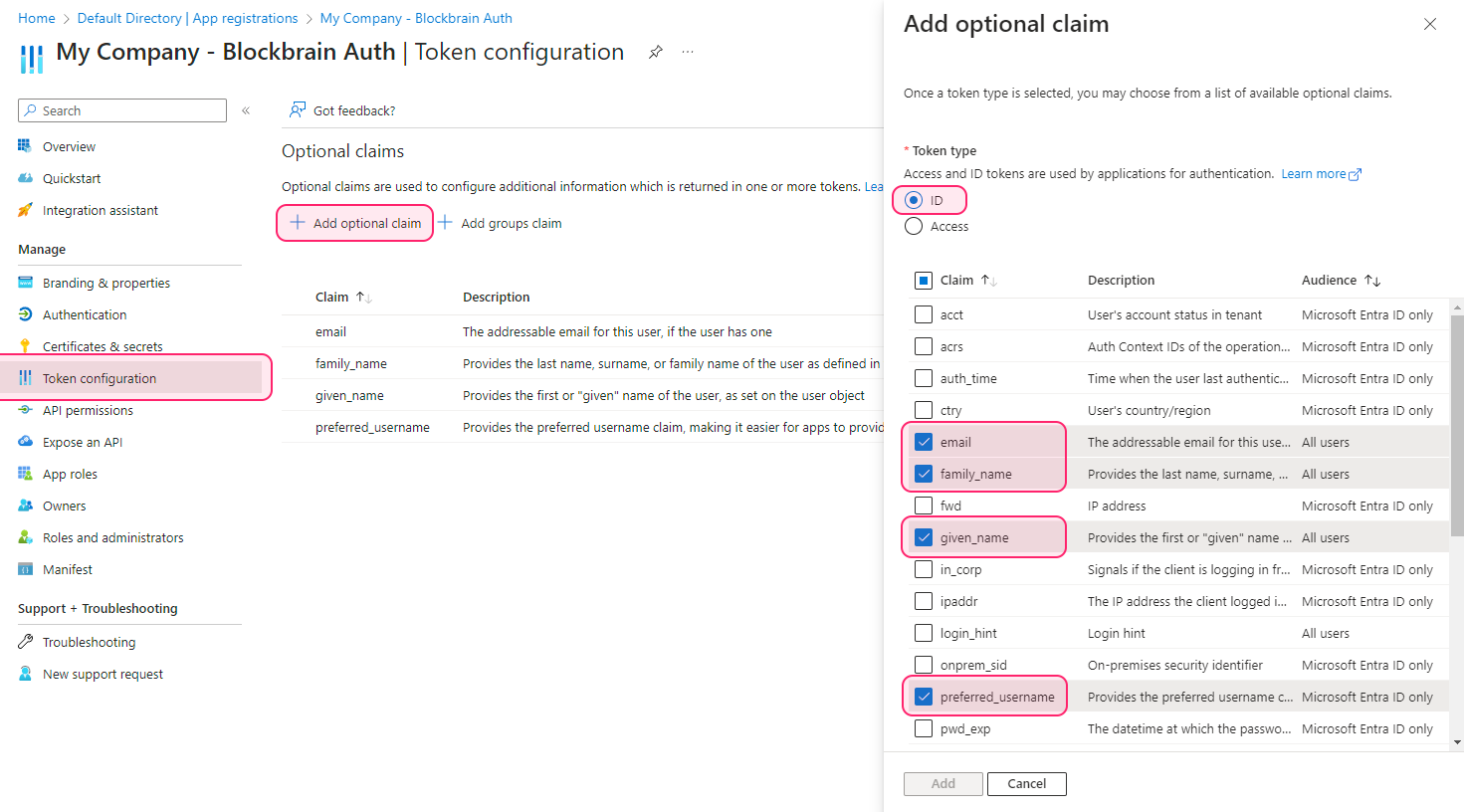Uncheck the family_name claim checkbox
Viewport: 1464px width, 812px height.
pyautogui.click(x=924, y=474)
